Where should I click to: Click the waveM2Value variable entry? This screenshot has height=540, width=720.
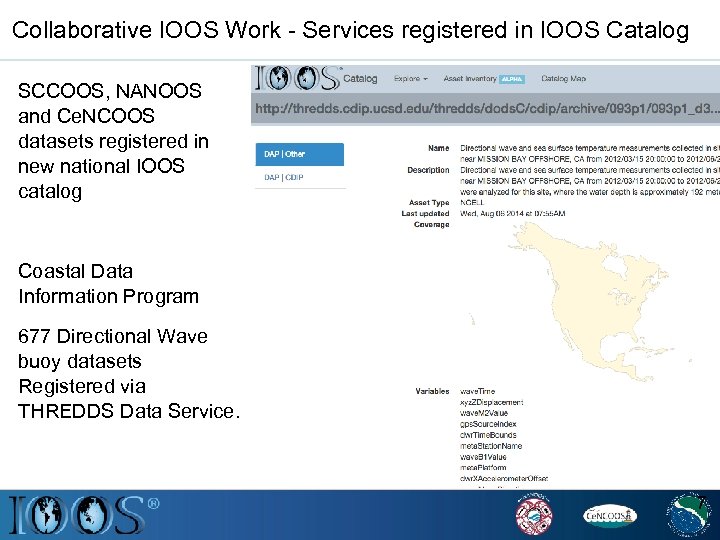[x=484, y=413]
